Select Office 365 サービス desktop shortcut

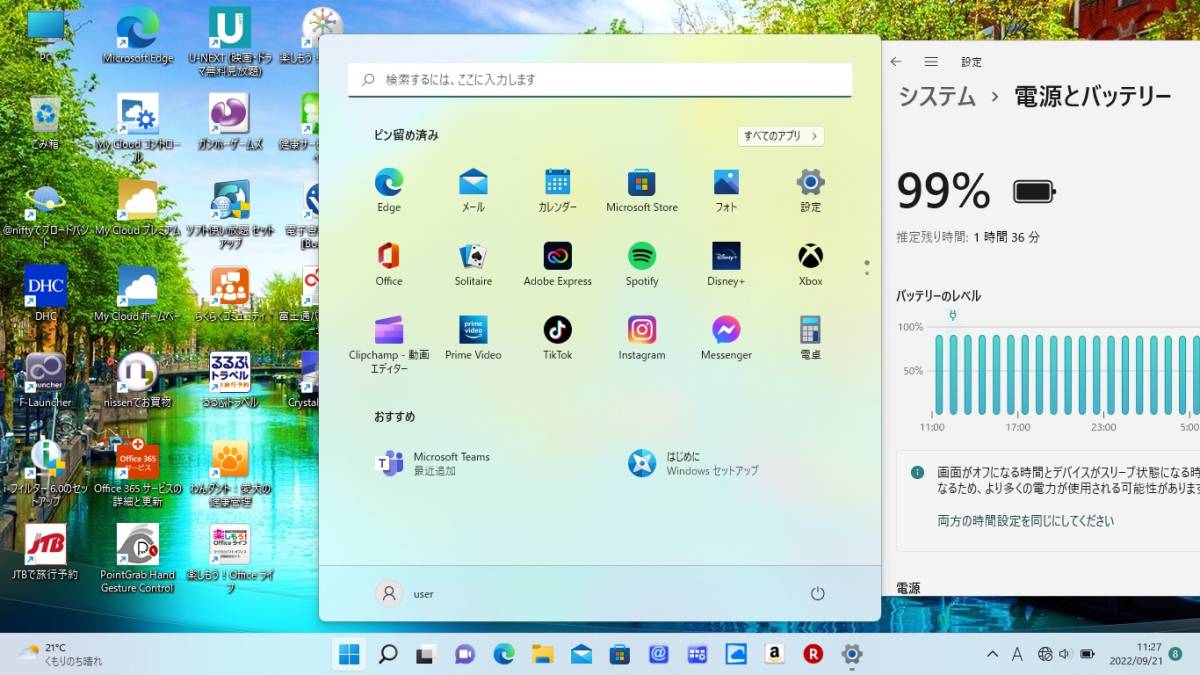click(x=138, y=473)
